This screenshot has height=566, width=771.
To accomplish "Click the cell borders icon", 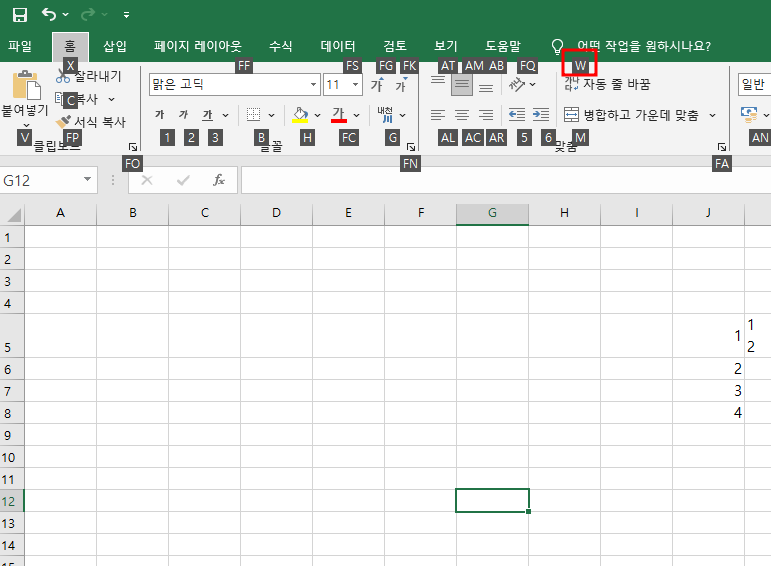I will [x=253, y=115].
